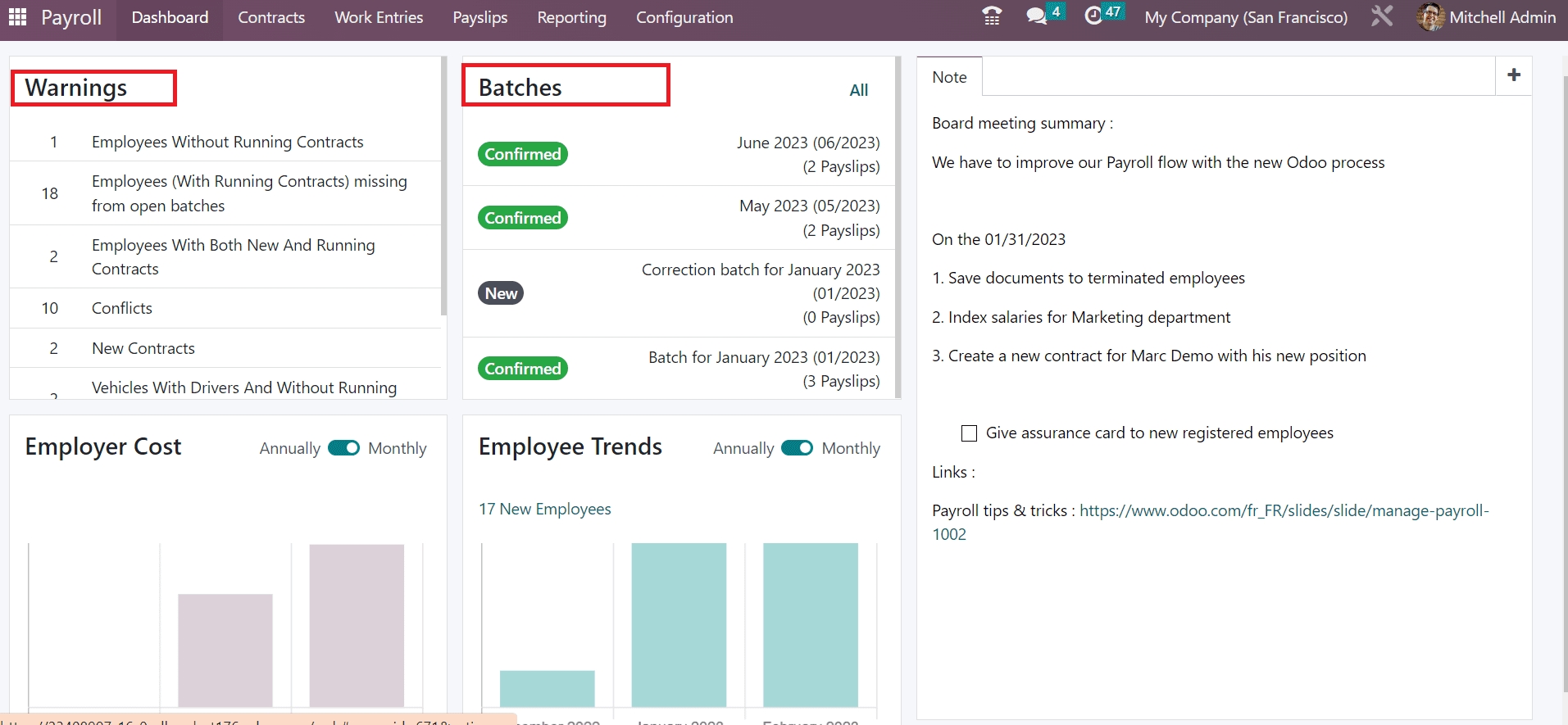
Task: Click the debug tools wrench icon
Action: [x=1382, y=16]
